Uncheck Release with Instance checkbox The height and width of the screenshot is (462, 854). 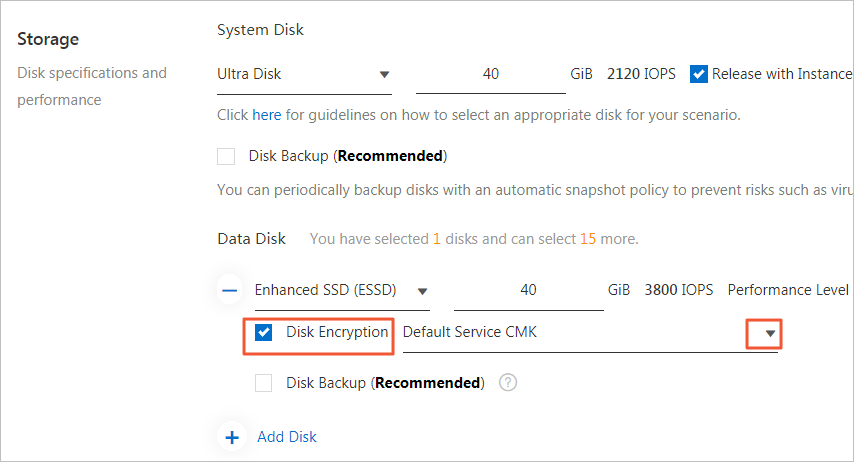pyautogui.click(x=699, y=74)
